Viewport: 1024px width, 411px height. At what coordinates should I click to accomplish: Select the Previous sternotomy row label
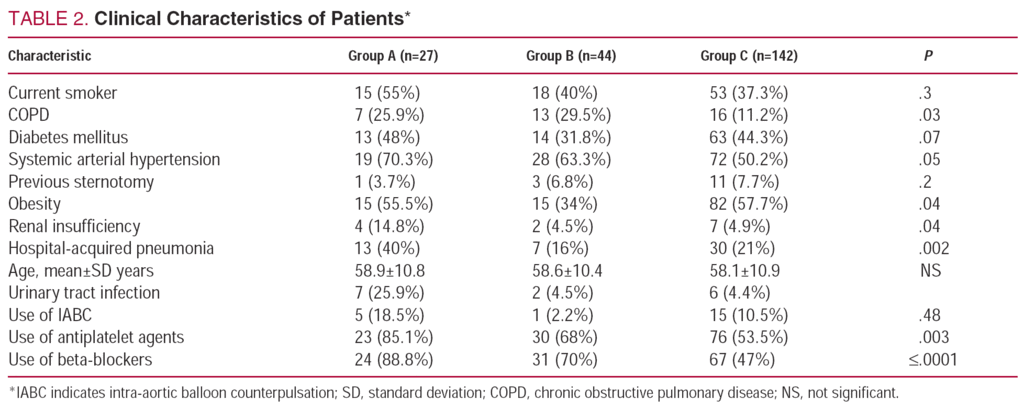[x=82, y=181]
